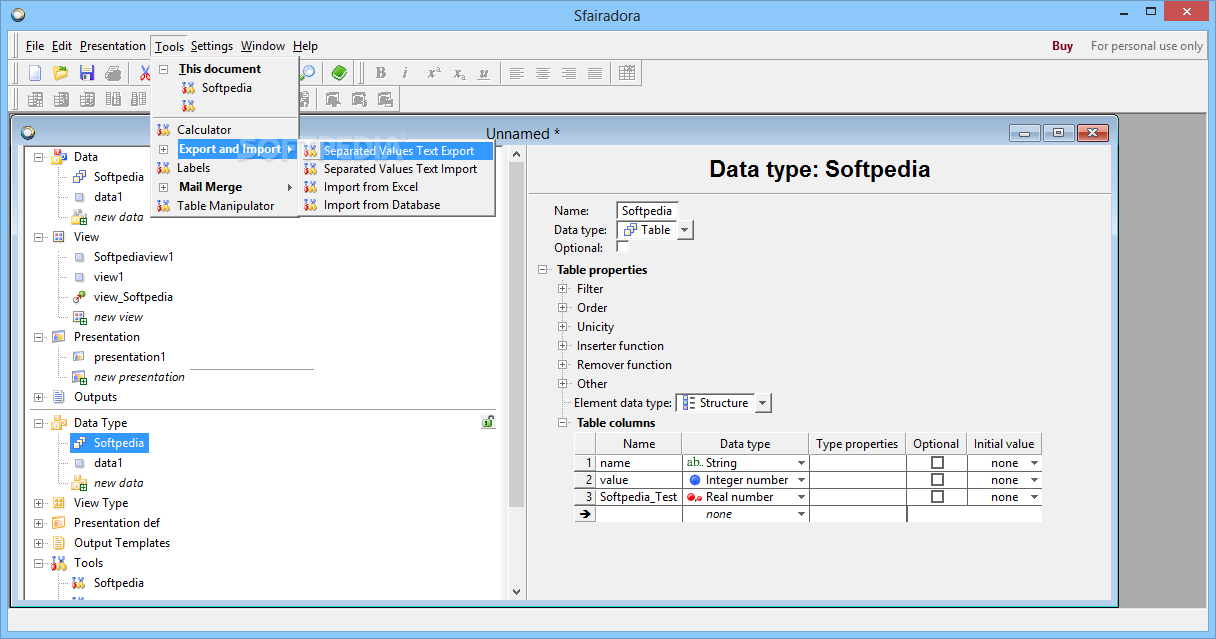Viewport: 1216px width, 639px height.
Task: Expand the Order property
Action: click(x=563, y=308)
